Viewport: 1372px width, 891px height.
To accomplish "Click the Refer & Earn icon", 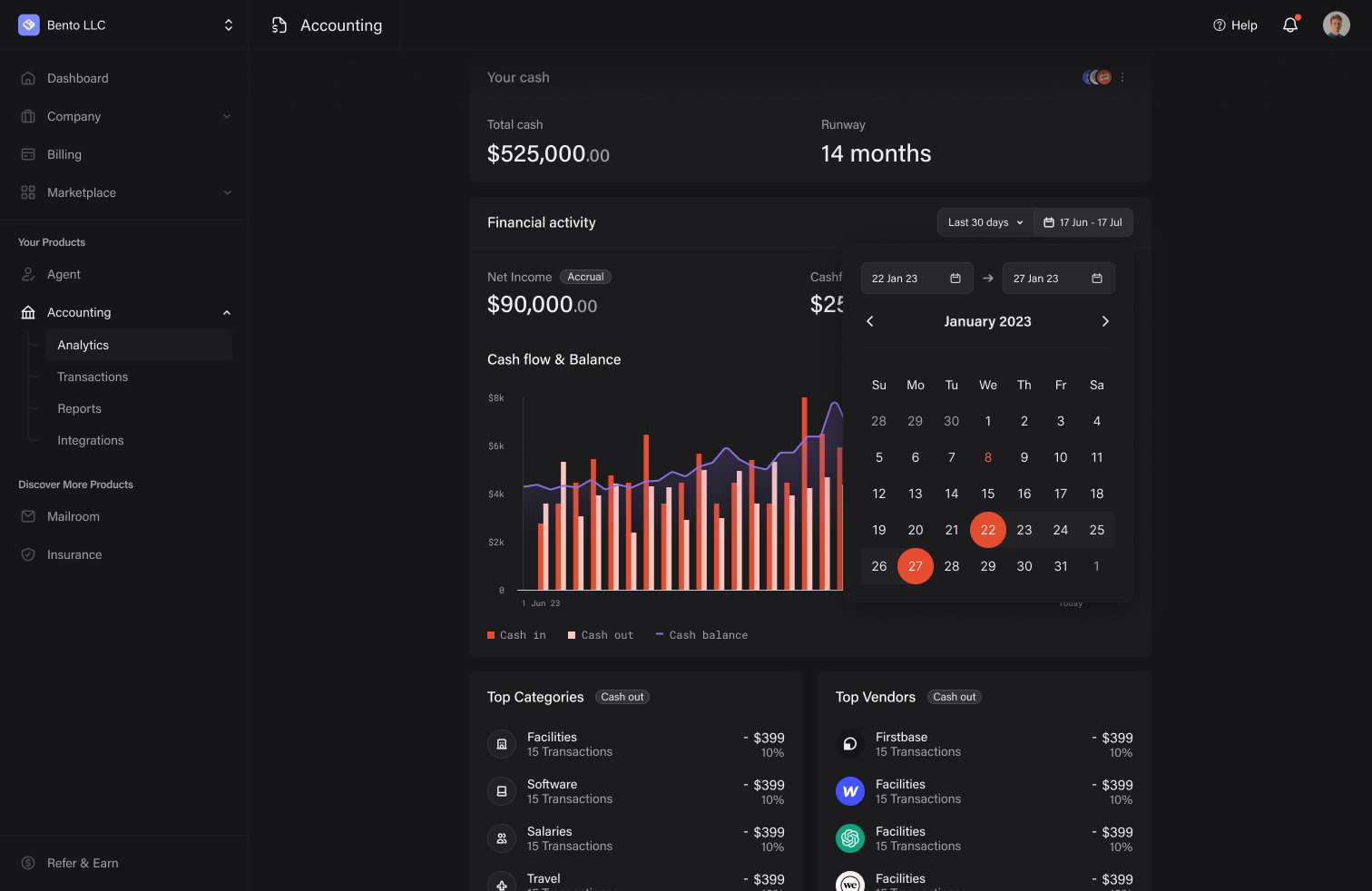I will point(28,863).
